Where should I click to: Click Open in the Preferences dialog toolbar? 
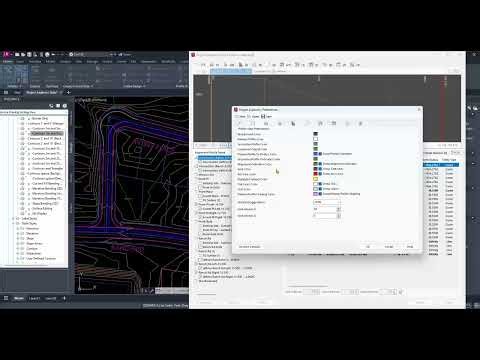[x=254, y=116]
